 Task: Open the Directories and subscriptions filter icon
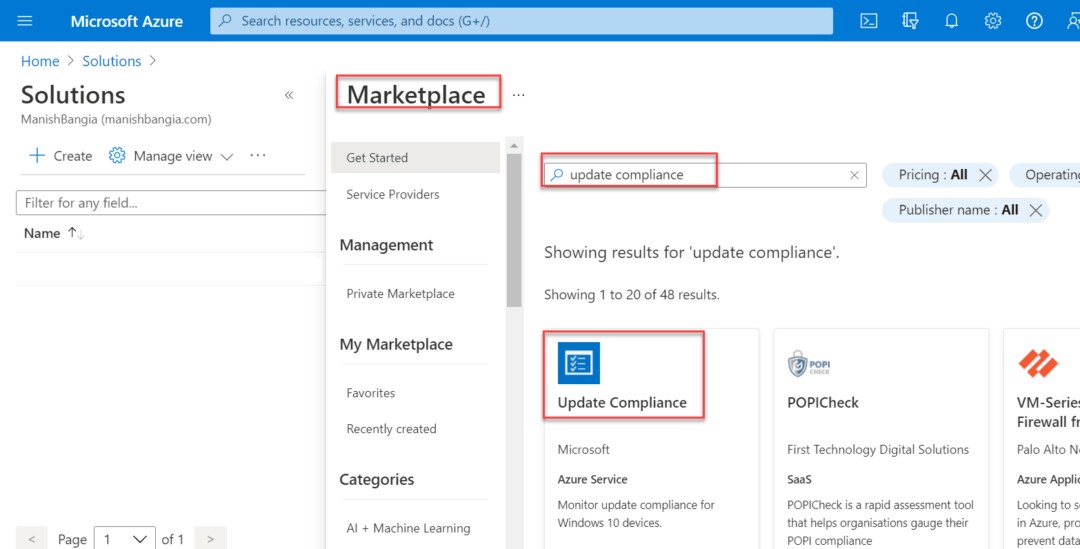(910, 21)
